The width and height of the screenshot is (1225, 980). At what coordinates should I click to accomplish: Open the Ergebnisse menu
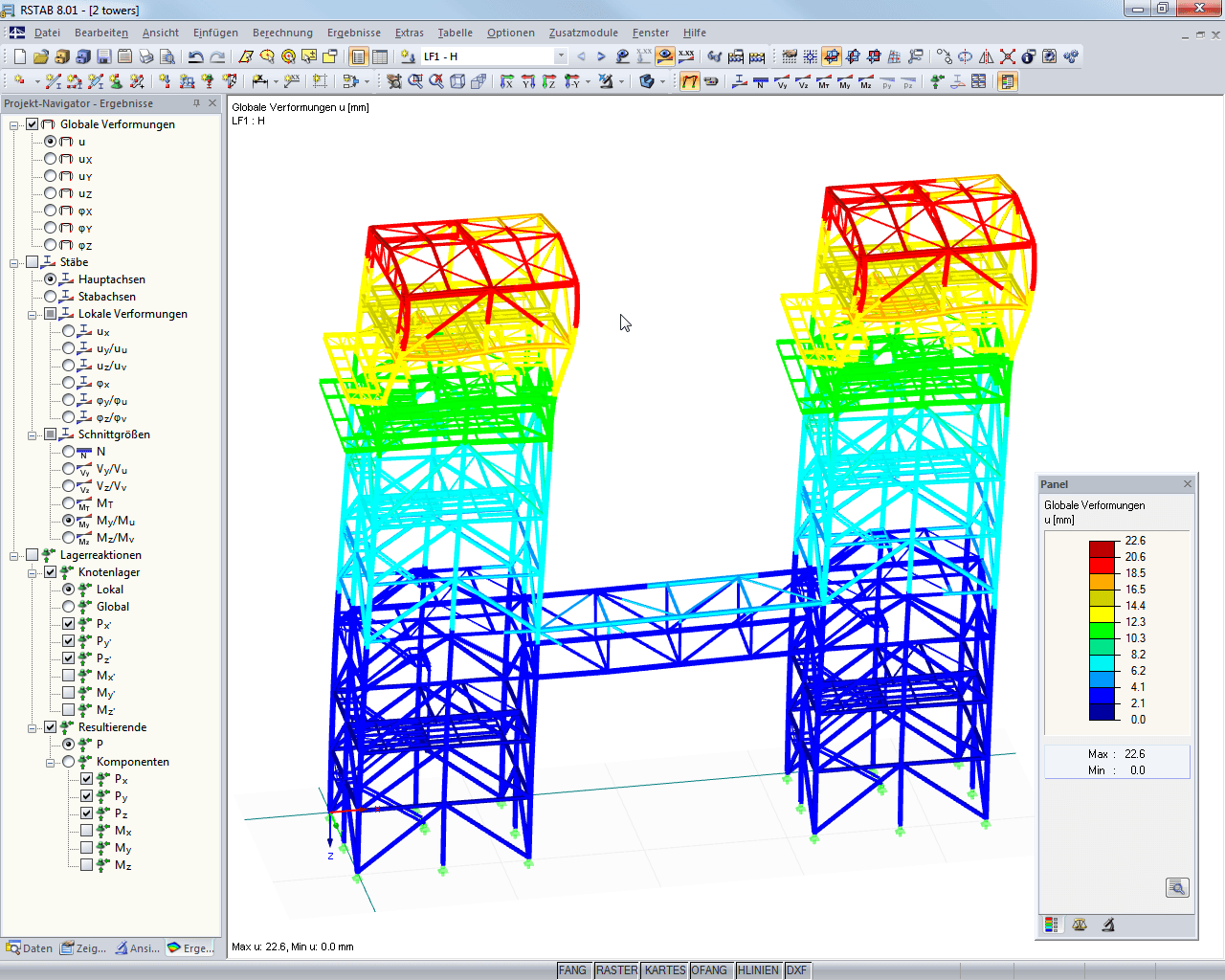point(354,33)
